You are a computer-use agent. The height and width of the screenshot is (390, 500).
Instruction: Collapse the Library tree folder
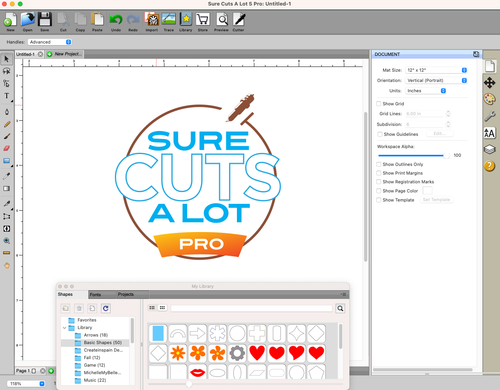[64, 328]
